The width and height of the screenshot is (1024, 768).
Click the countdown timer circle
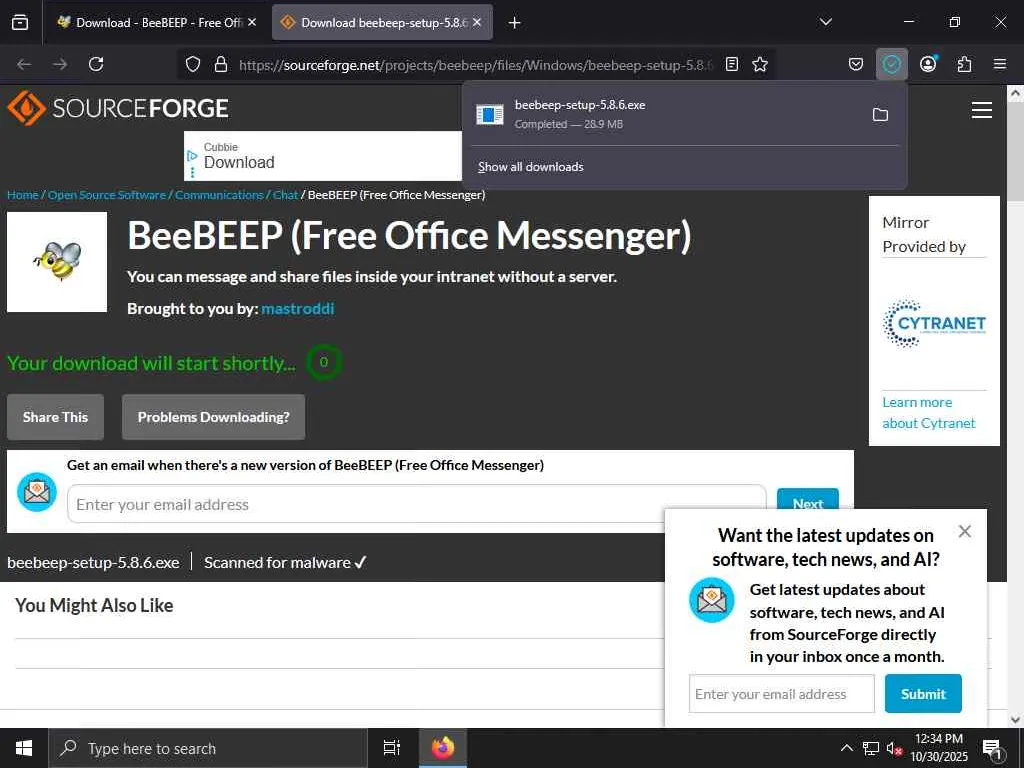324,362
